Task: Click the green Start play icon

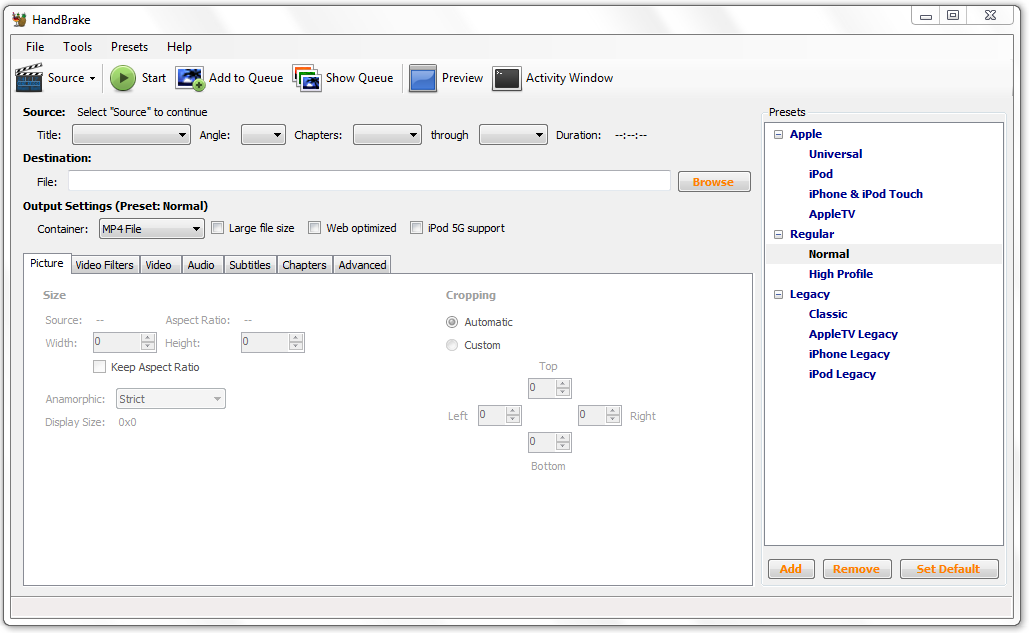Action: coord(123,78)
